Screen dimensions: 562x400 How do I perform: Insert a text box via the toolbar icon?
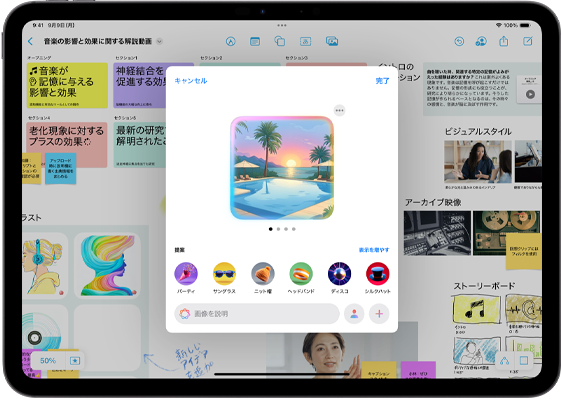[305, 42]
